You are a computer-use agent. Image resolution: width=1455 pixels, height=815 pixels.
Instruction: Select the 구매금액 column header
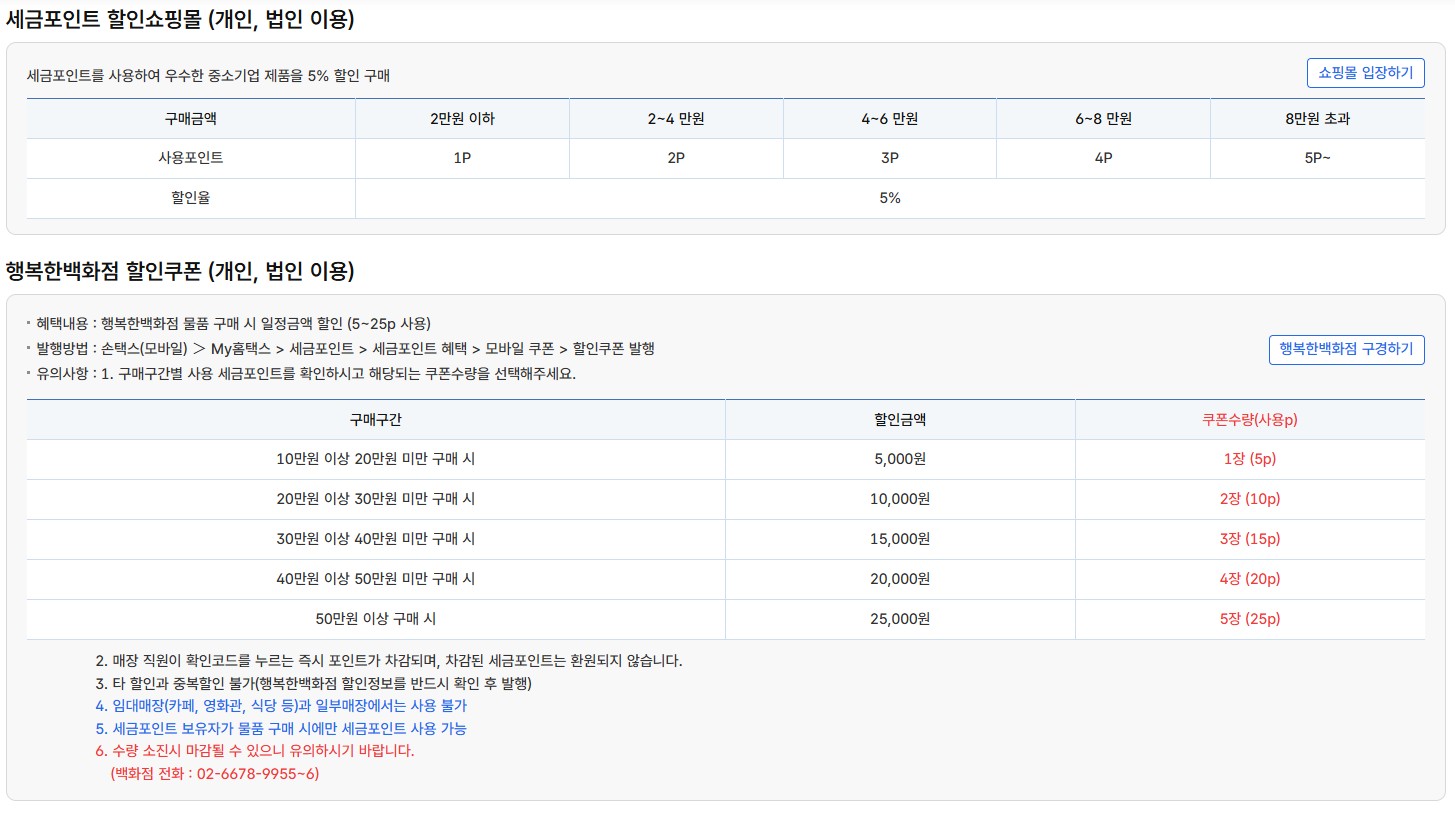(x=191, y=118)
